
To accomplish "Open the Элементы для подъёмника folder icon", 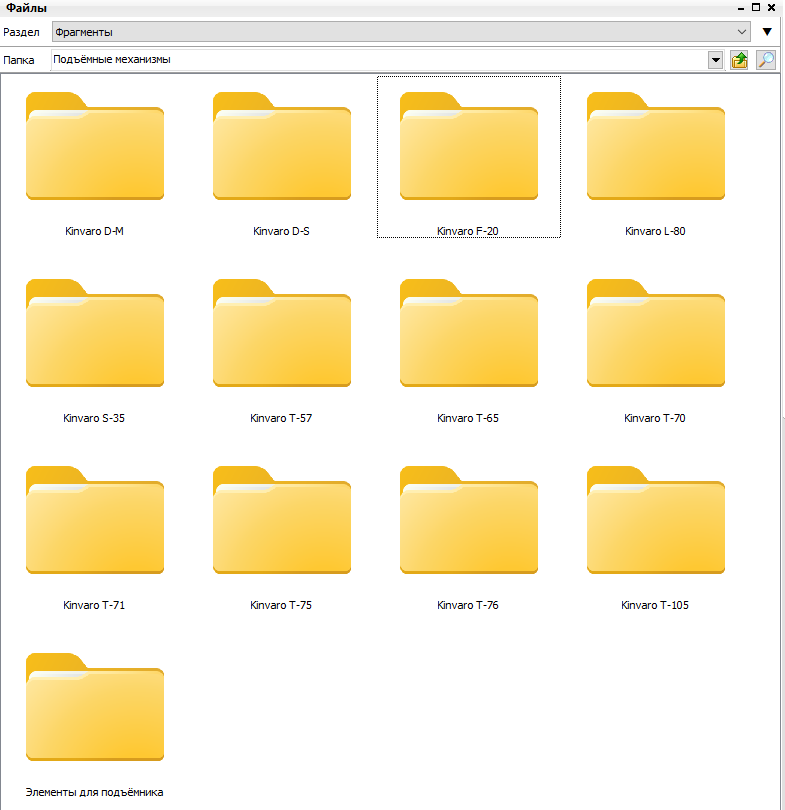I will [95, 707].
